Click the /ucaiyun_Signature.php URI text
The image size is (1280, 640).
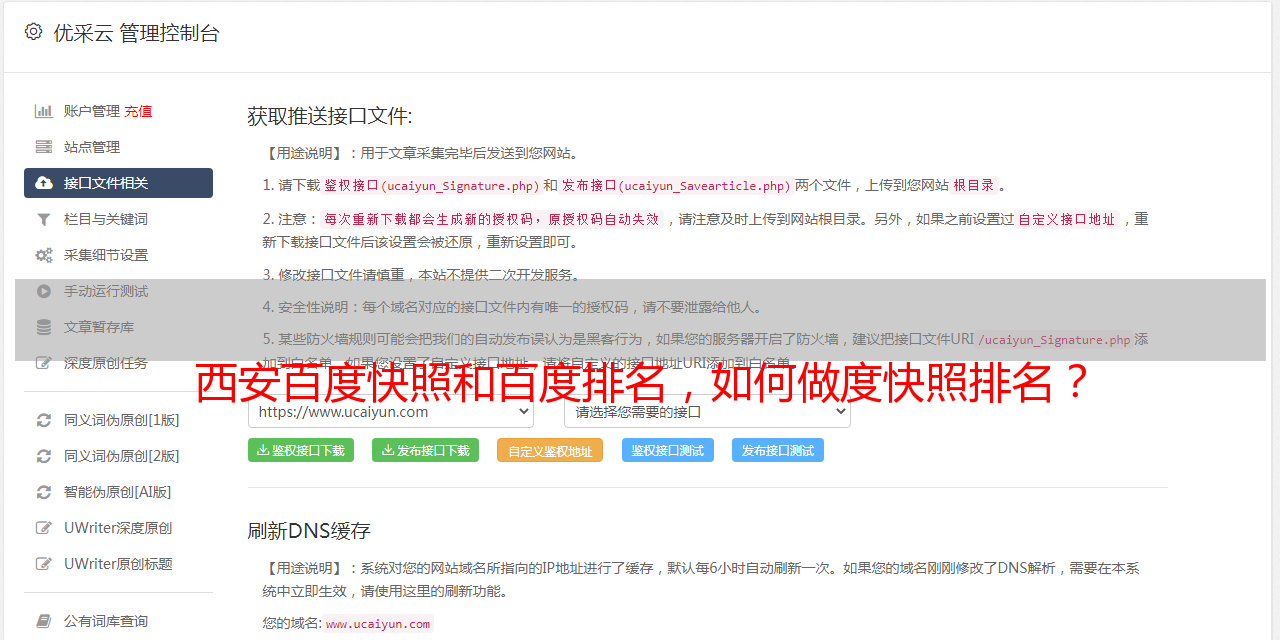pyautogui.click(x=1054, y=339)
